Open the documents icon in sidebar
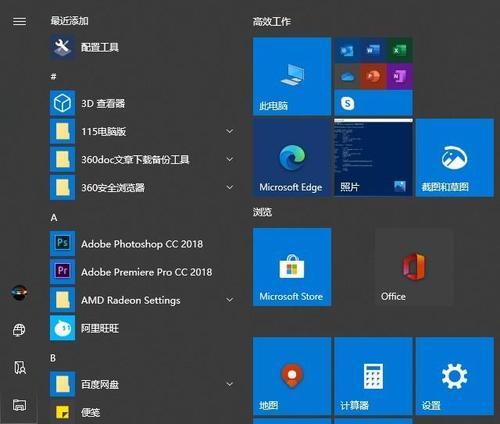This screenshot has height=424, width=500. tap(19, 368)
